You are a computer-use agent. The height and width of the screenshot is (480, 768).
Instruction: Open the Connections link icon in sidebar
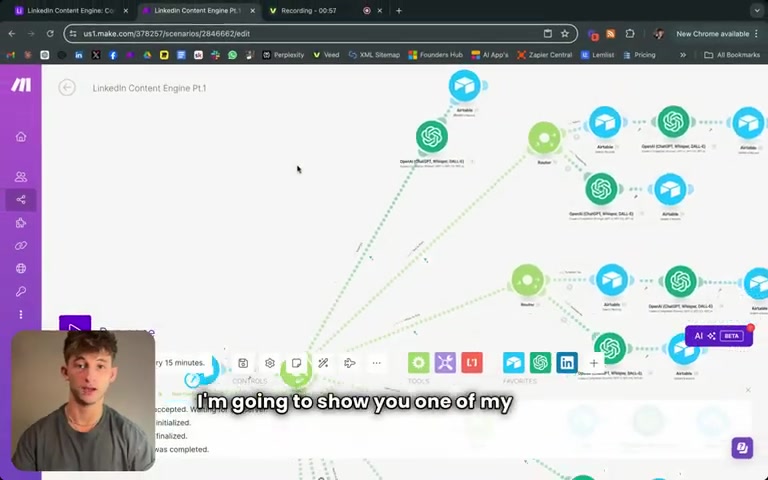[21, 245]
